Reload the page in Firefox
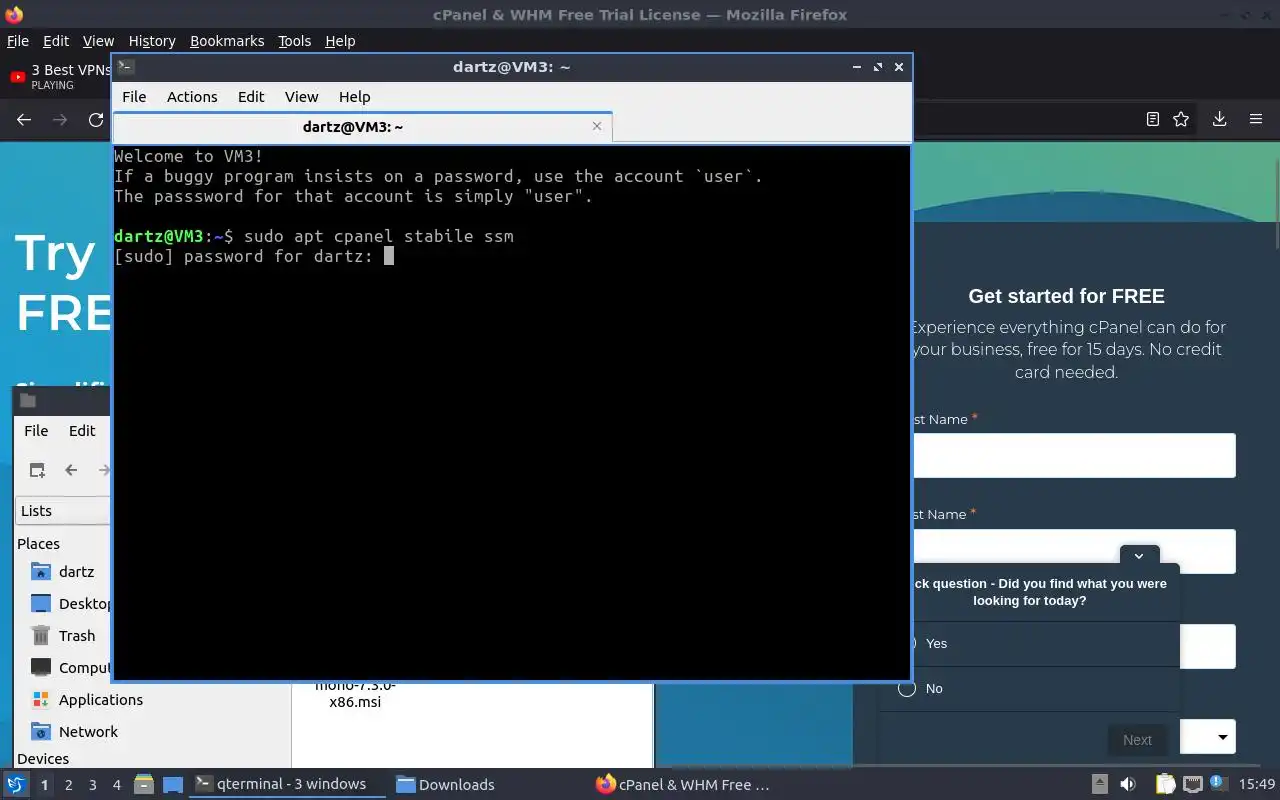The width and height of the screenshot is (1280, 800). click(x=96, y=119)
